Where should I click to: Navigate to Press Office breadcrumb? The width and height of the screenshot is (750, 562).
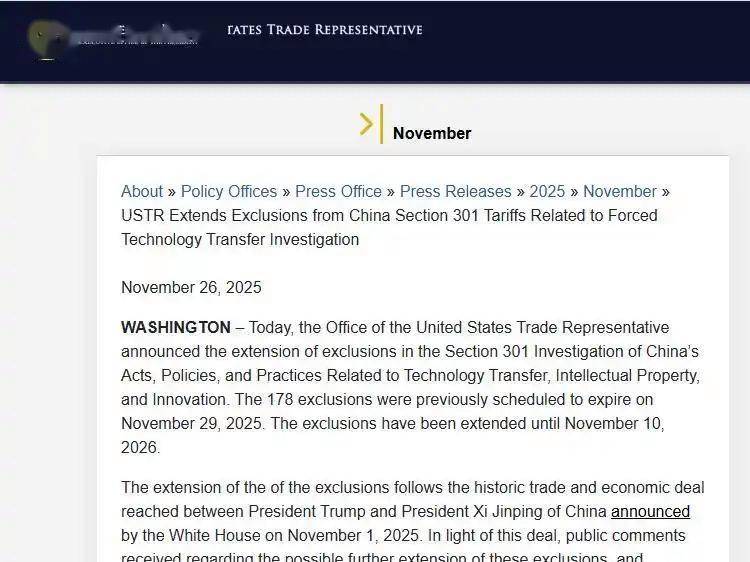[x=339, y=191]
